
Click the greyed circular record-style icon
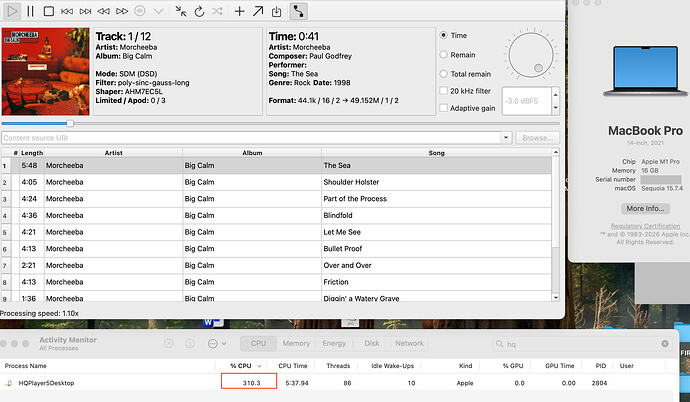click(x=140, y=11)
